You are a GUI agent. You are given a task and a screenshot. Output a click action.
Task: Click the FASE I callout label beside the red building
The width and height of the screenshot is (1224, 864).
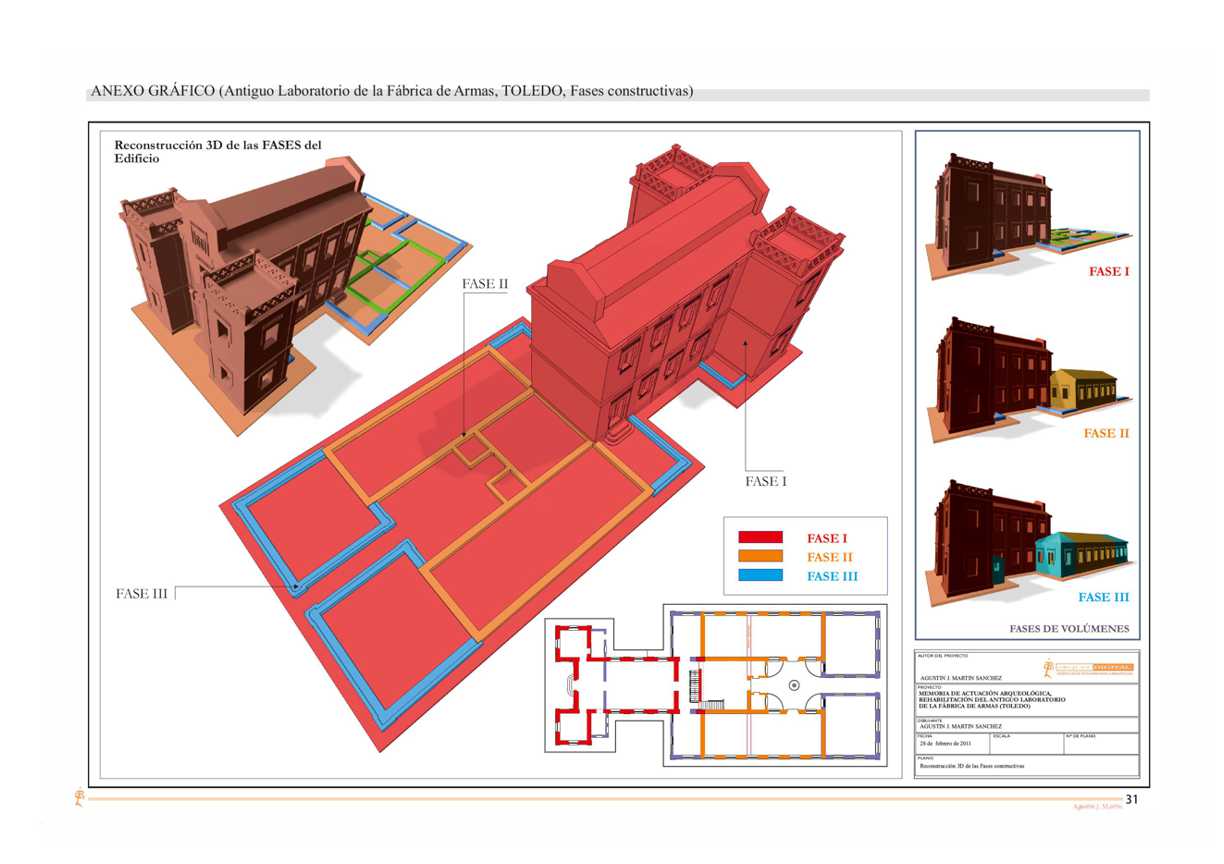click(766, 482)
